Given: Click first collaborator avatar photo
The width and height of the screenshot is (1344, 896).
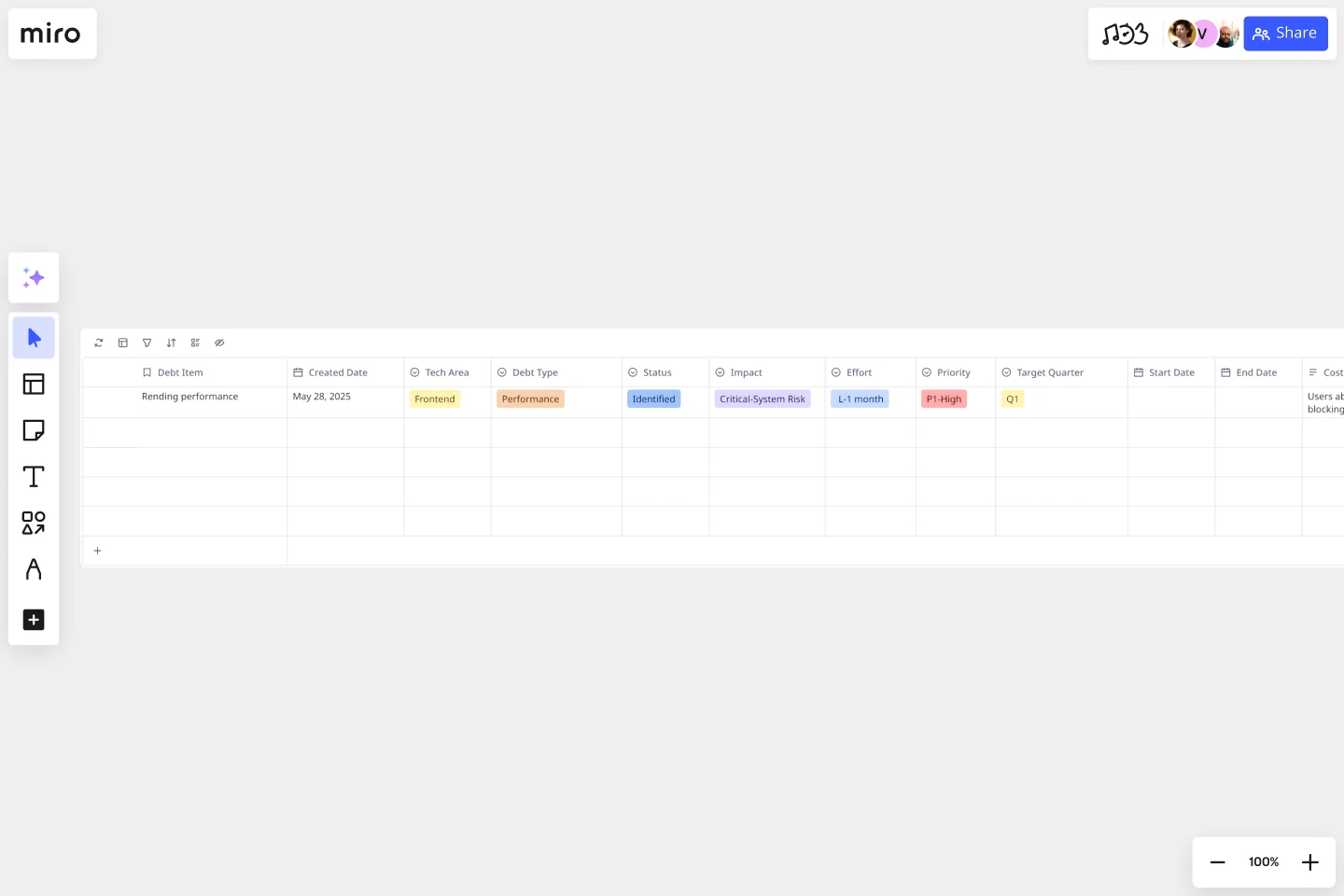Looking at the screenshot, I should [1181, 34].
